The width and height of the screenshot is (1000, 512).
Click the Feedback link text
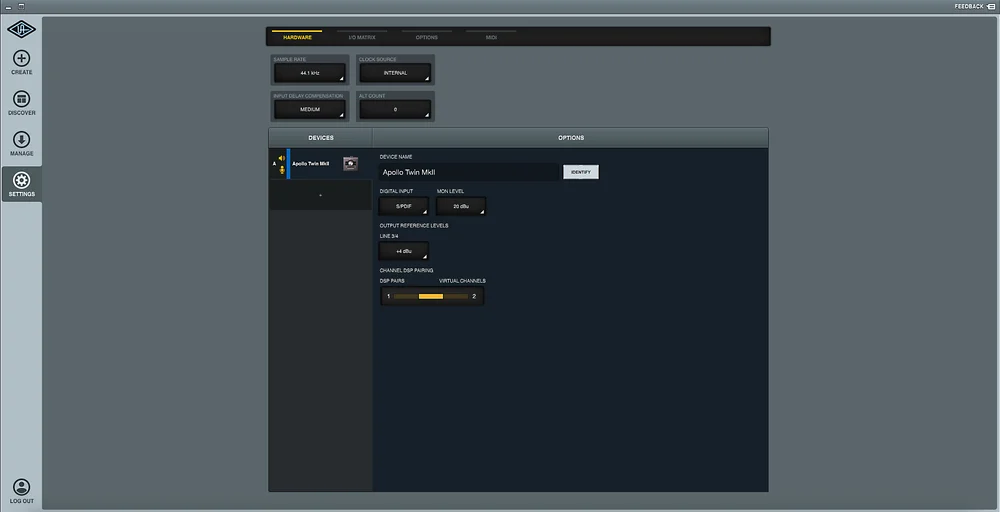[x=969, y=6]
